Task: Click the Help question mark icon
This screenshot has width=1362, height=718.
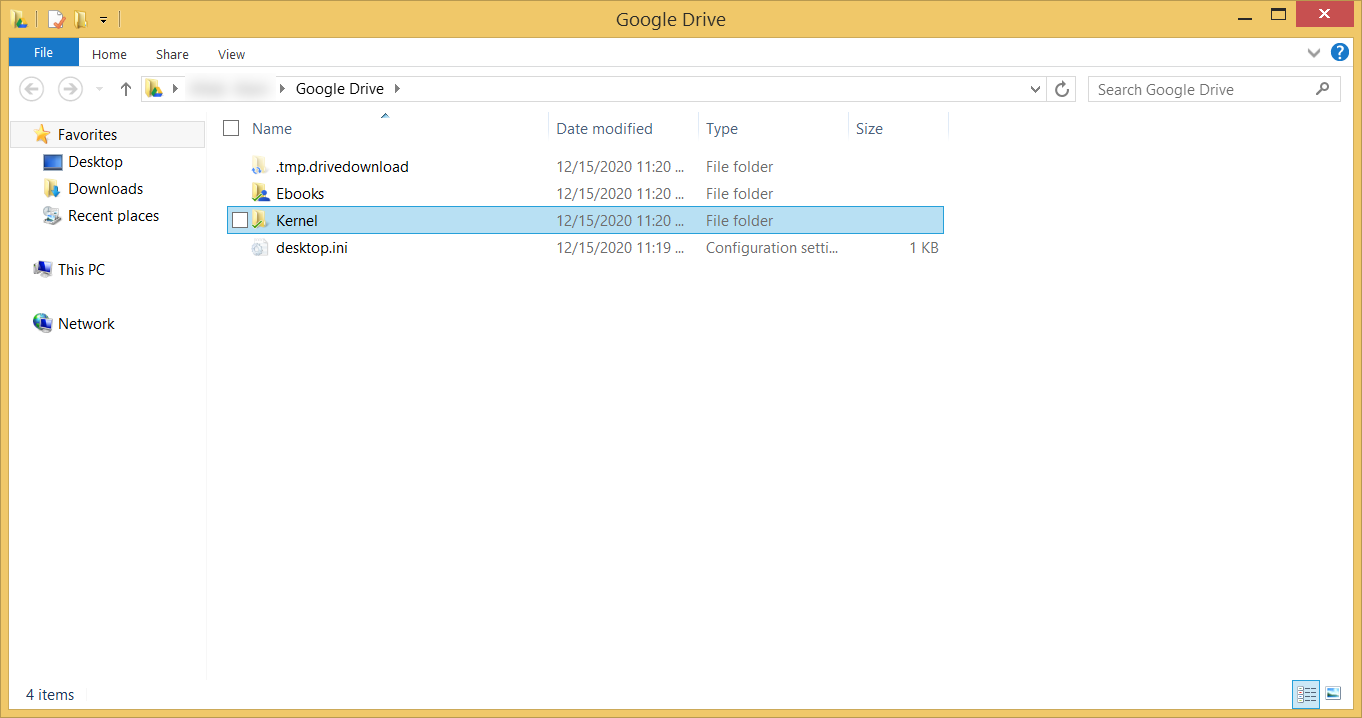Action: (1339, 51)
